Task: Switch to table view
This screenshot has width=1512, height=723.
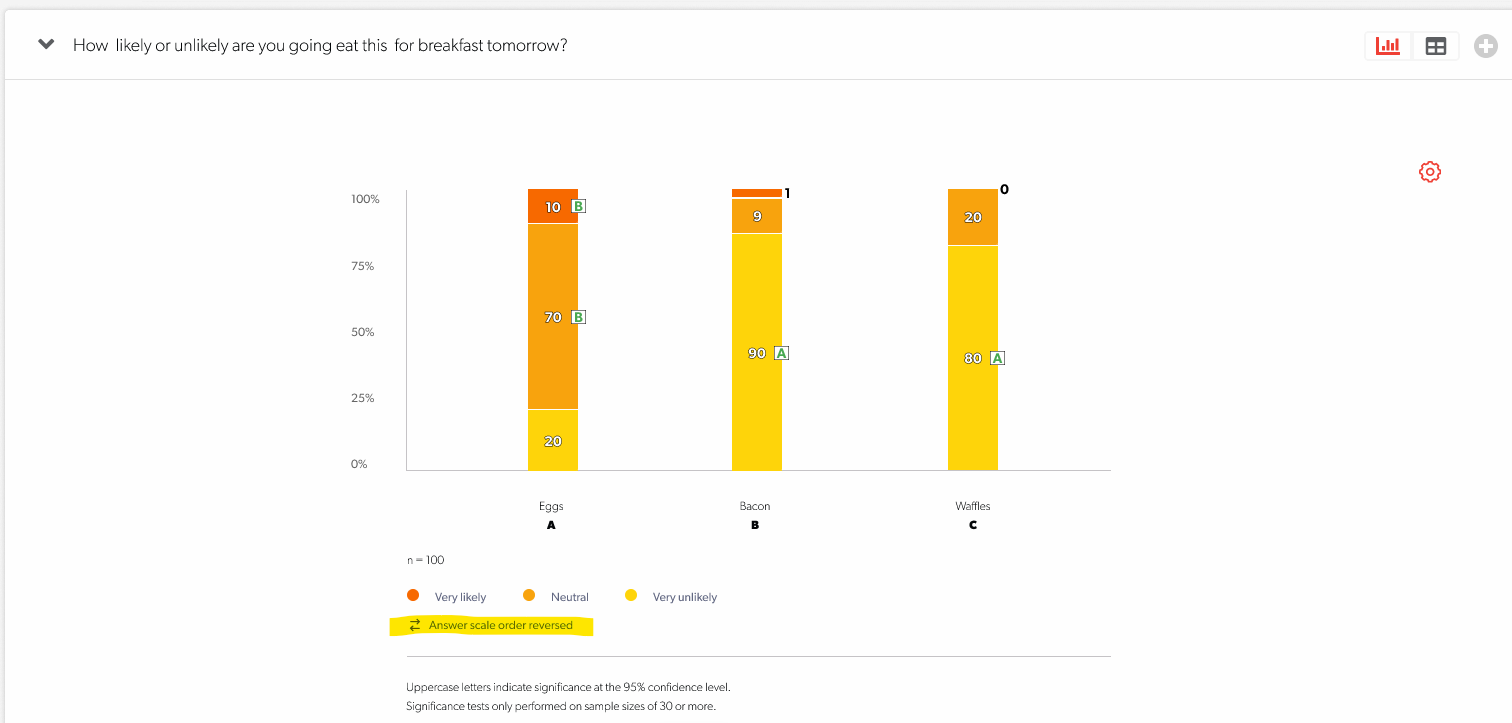Action: (x=1436, y=46)
